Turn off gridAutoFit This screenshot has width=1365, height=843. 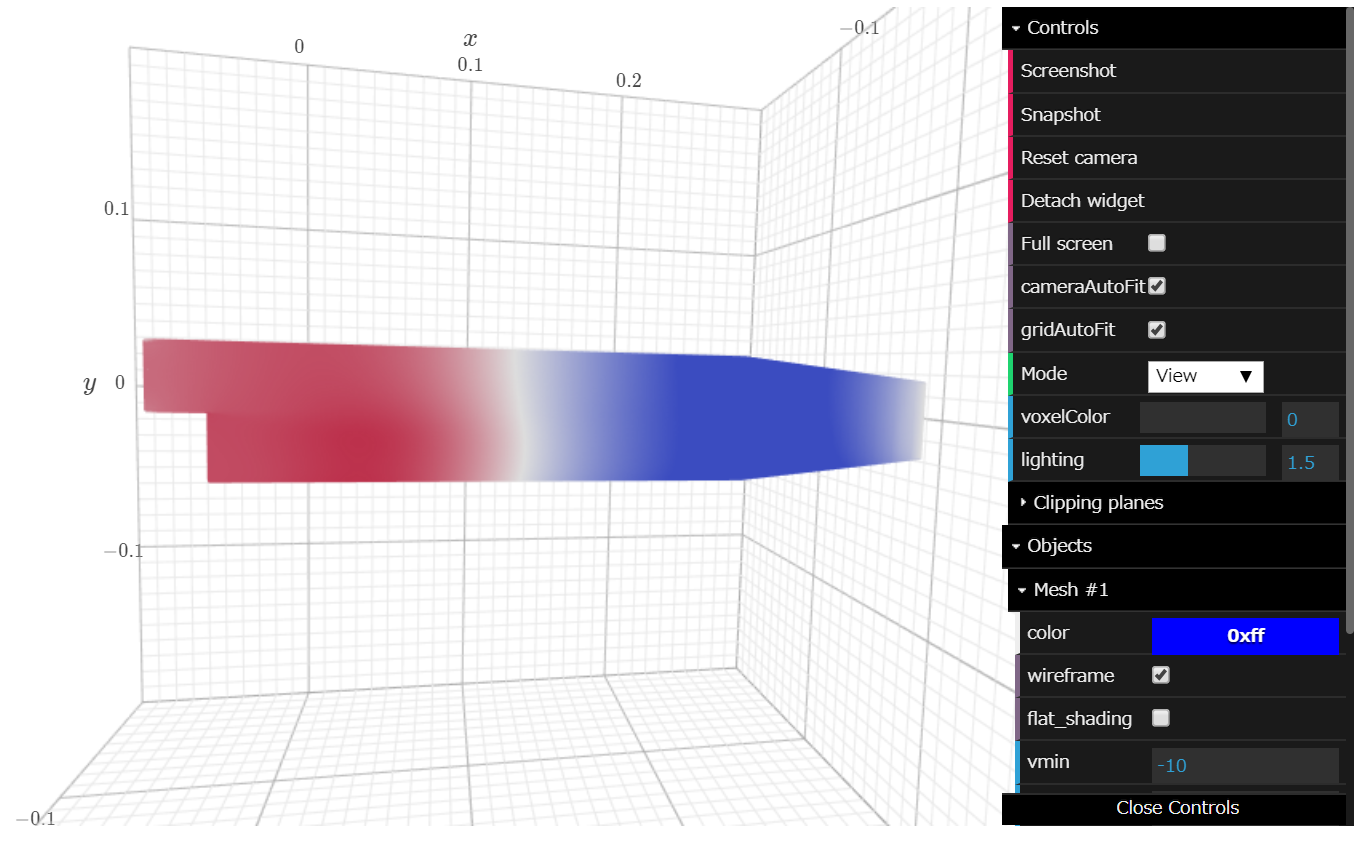[1157, 329]
